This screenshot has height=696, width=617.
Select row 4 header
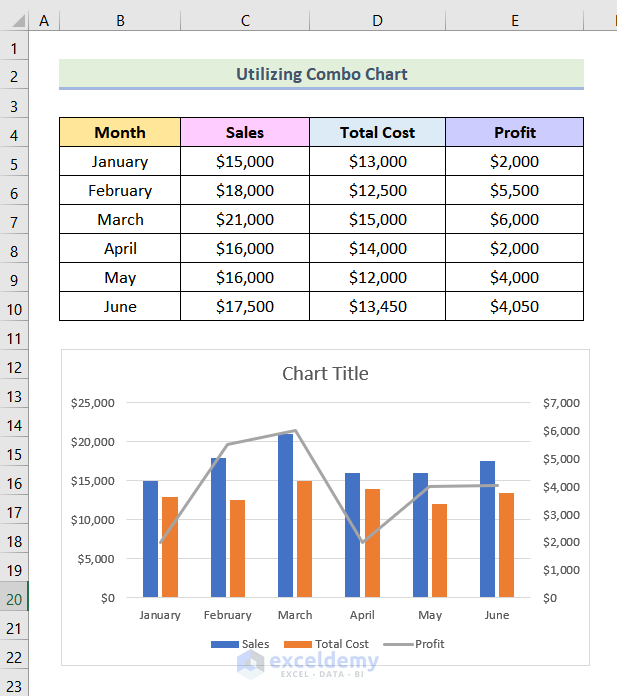point(15,133)
